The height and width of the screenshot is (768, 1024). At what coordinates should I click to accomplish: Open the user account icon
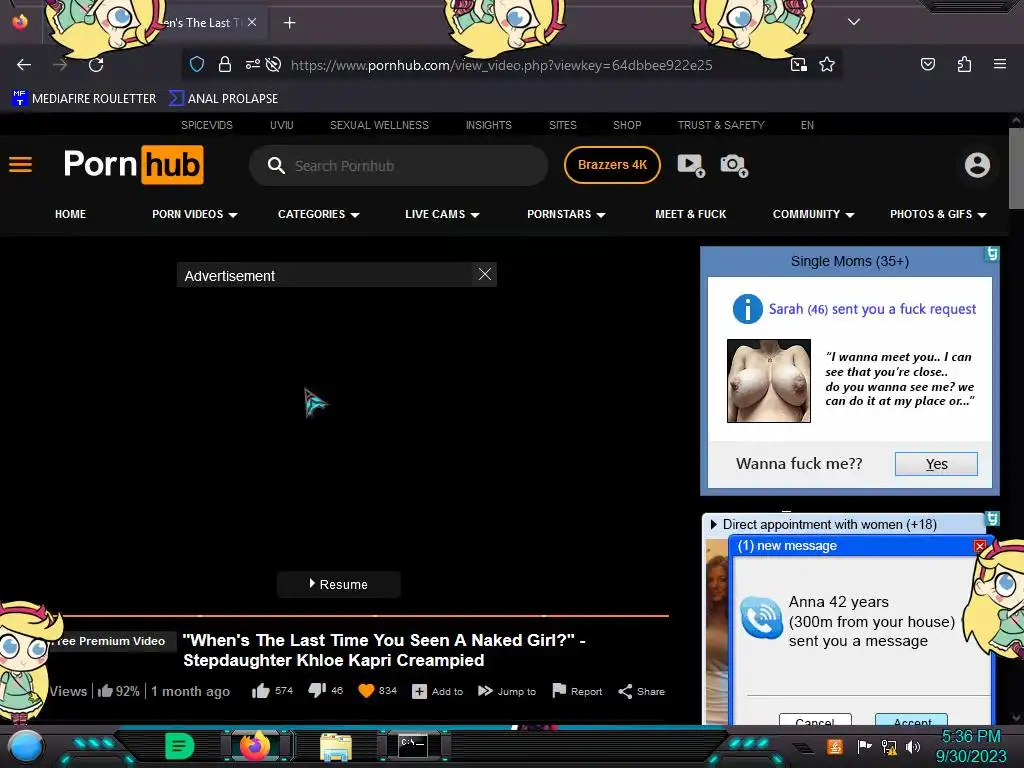[977, 165]
